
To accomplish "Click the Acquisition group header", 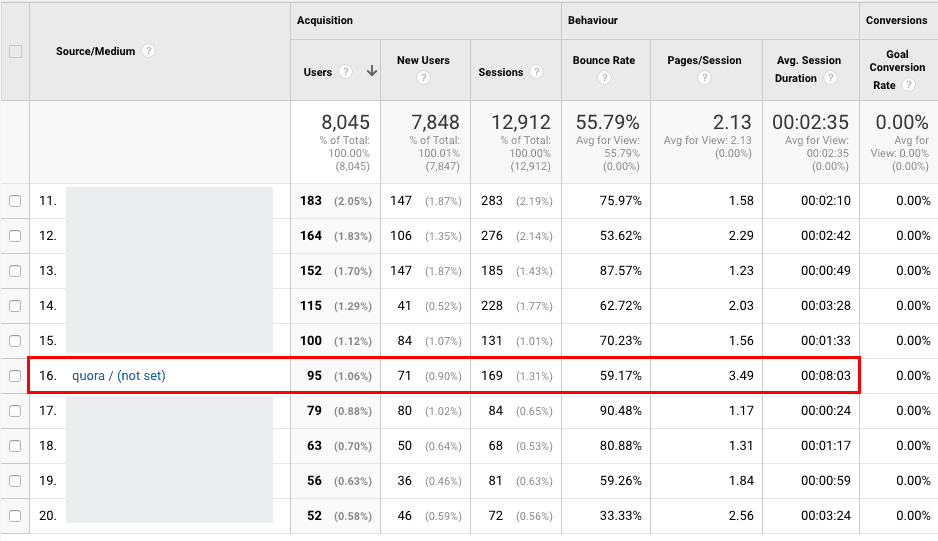I will tap(325, 20).
